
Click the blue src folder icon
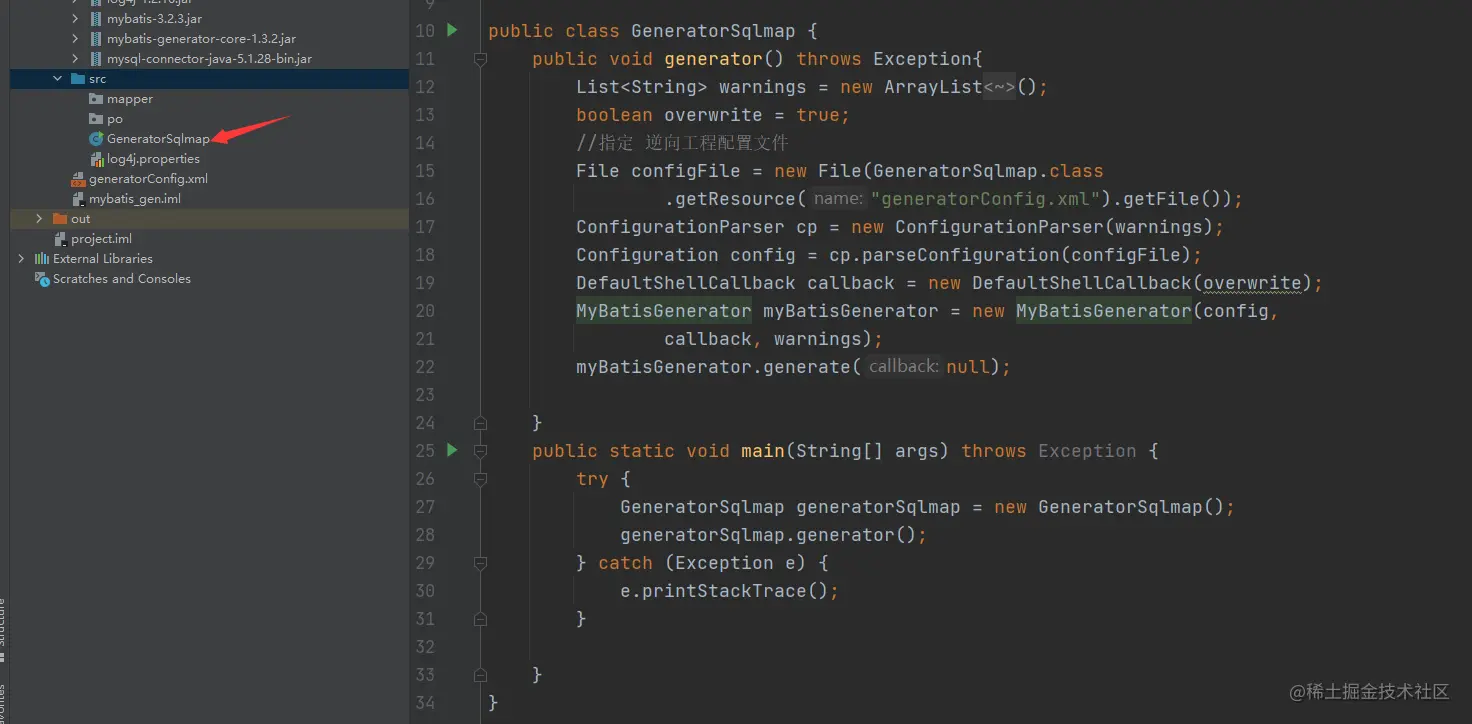coord(78,79)
